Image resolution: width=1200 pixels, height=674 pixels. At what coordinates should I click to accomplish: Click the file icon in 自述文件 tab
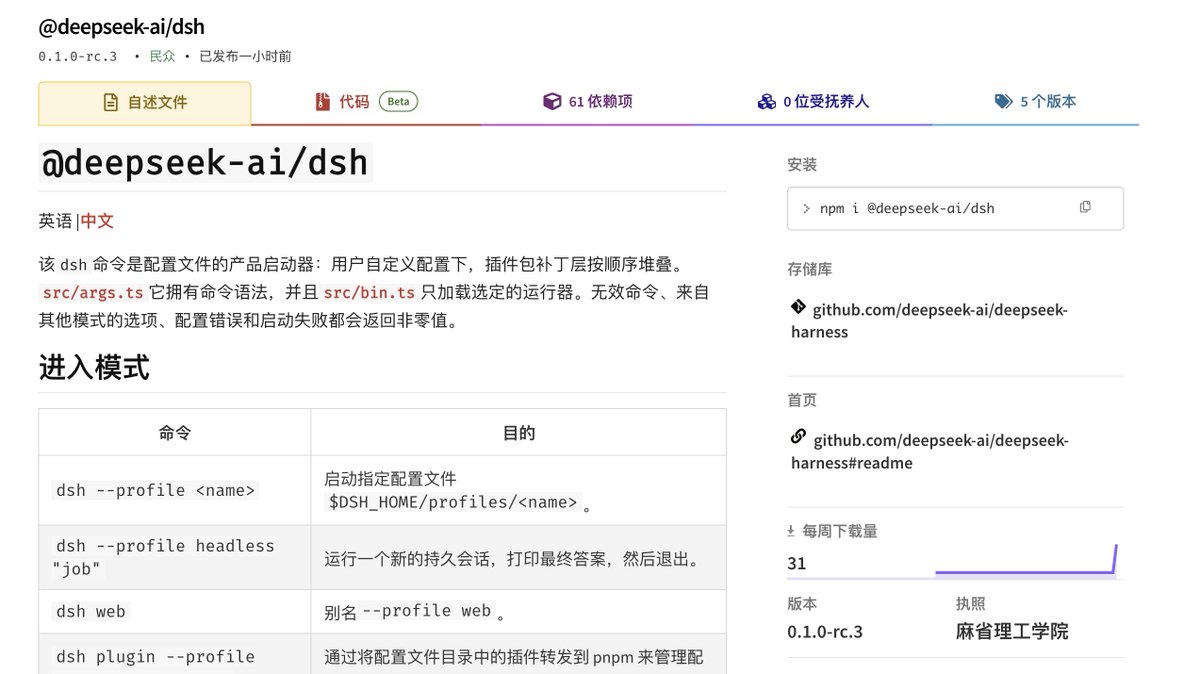point(111,103)
